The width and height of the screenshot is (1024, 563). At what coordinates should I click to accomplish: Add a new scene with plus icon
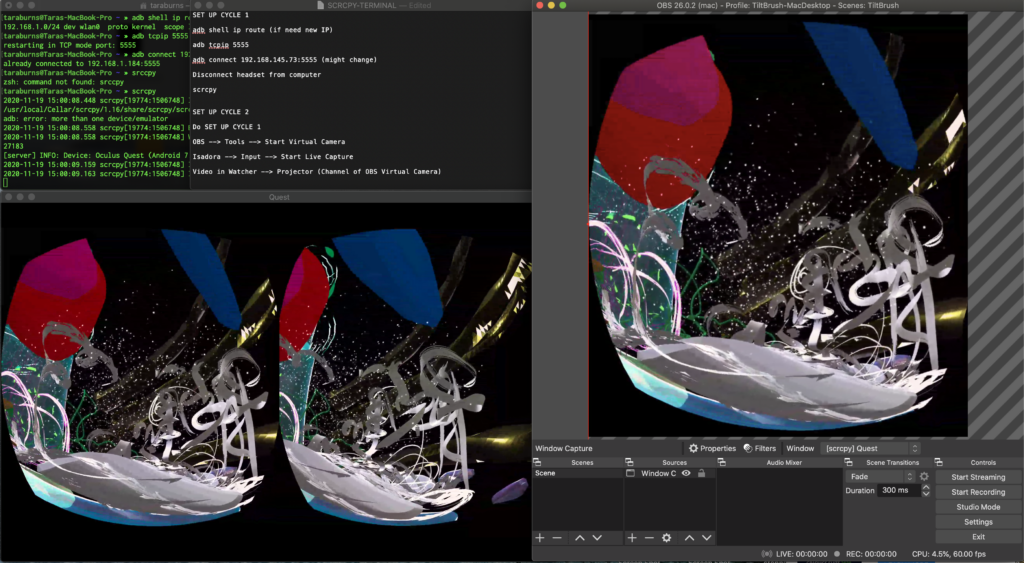coord(540,538)
